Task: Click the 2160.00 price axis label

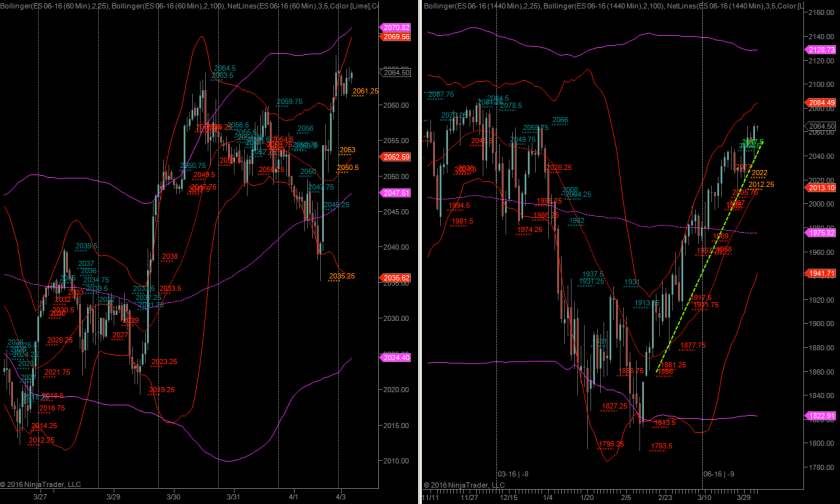Action: pos(821,12)
